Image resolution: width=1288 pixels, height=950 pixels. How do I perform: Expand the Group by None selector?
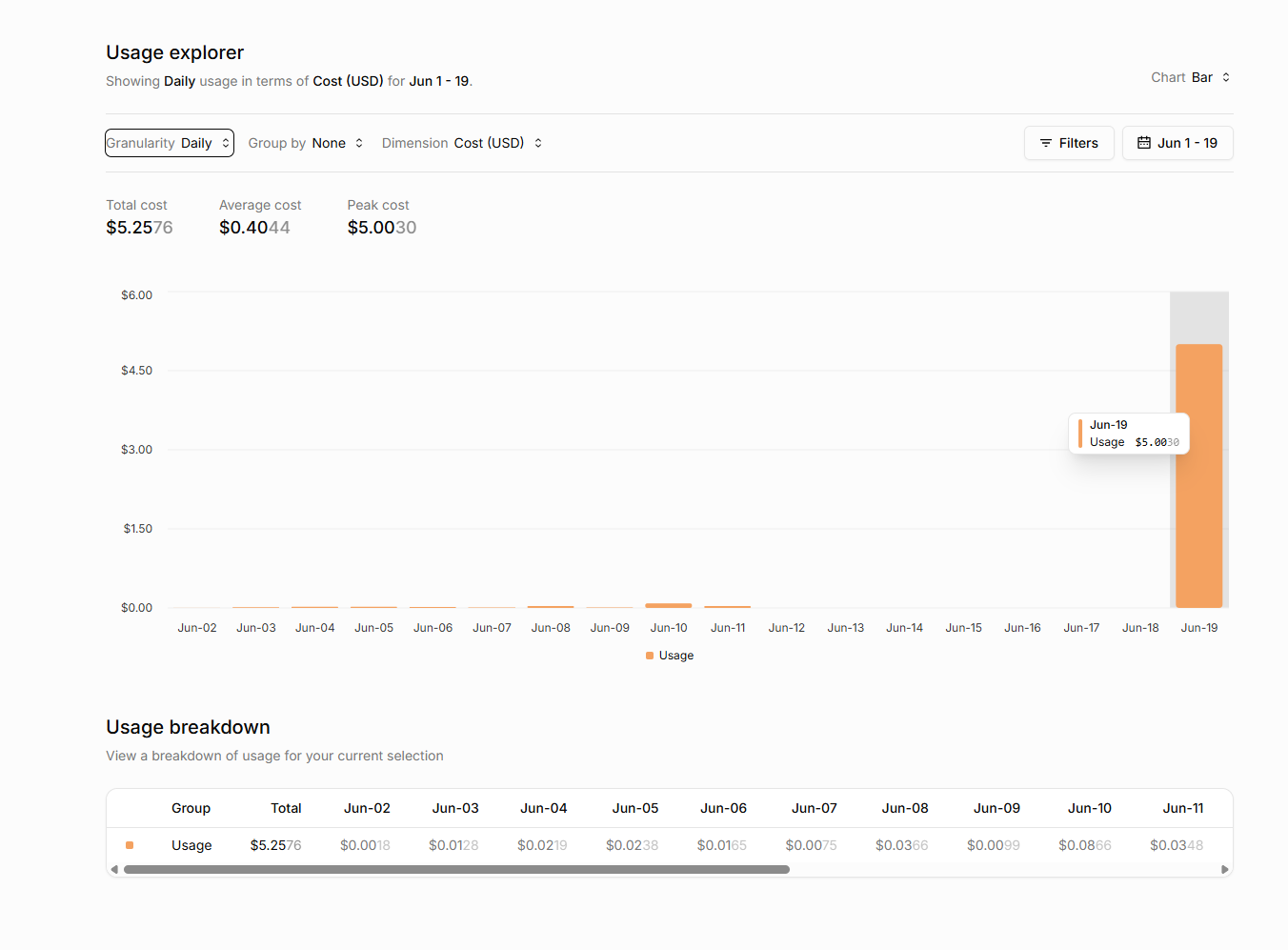click(306, 143)
